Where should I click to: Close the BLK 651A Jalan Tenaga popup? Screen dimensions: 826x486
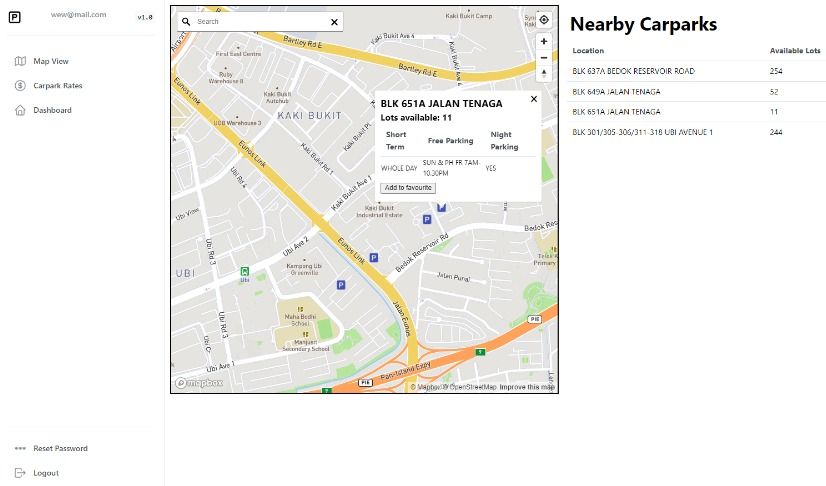click(x=533, y=99)
